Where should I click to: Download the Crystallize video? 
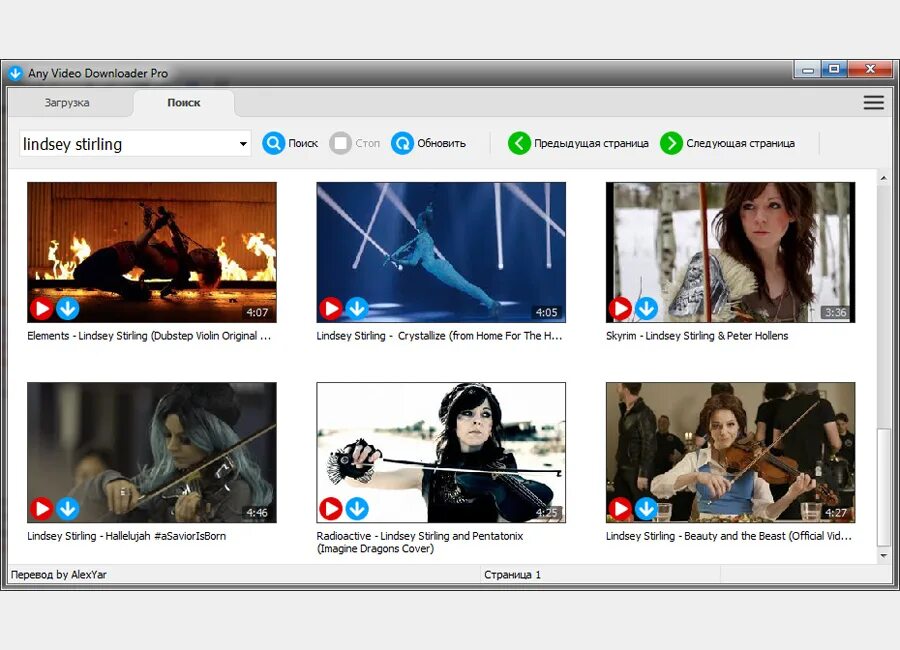(357, 309)
